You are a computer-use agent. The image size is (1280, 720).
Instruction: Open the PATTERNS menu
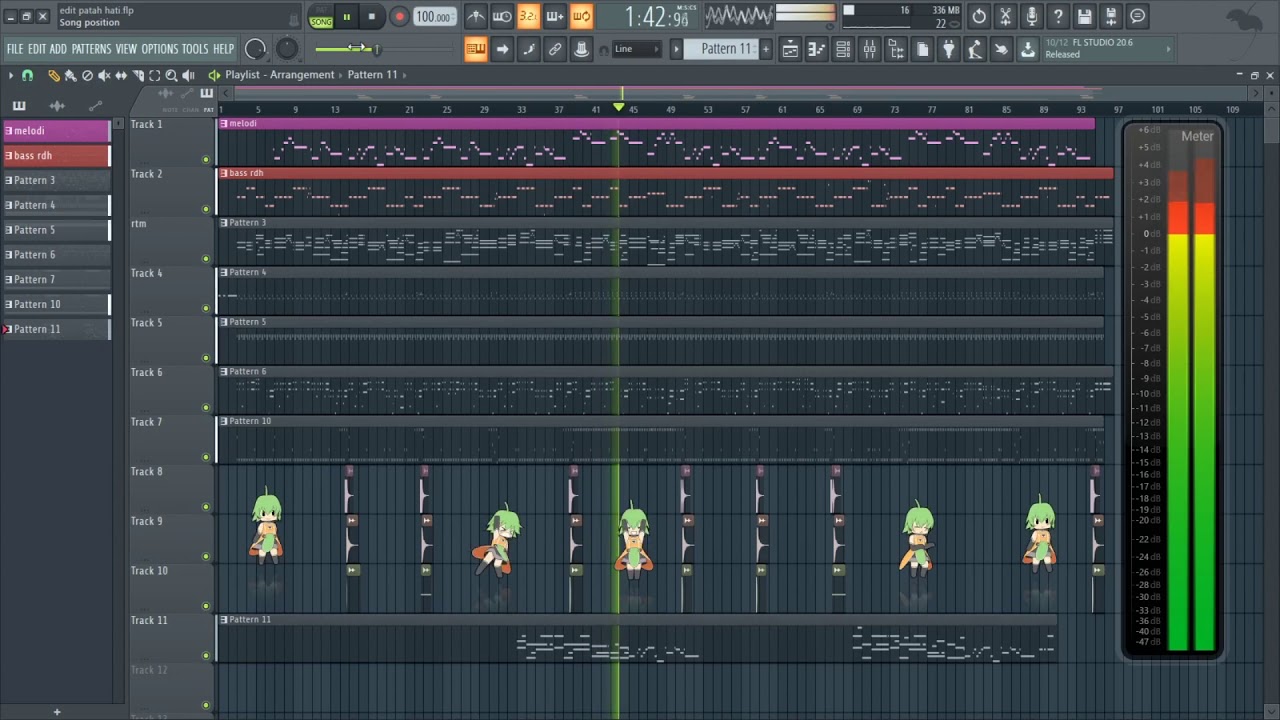(91, 49)
